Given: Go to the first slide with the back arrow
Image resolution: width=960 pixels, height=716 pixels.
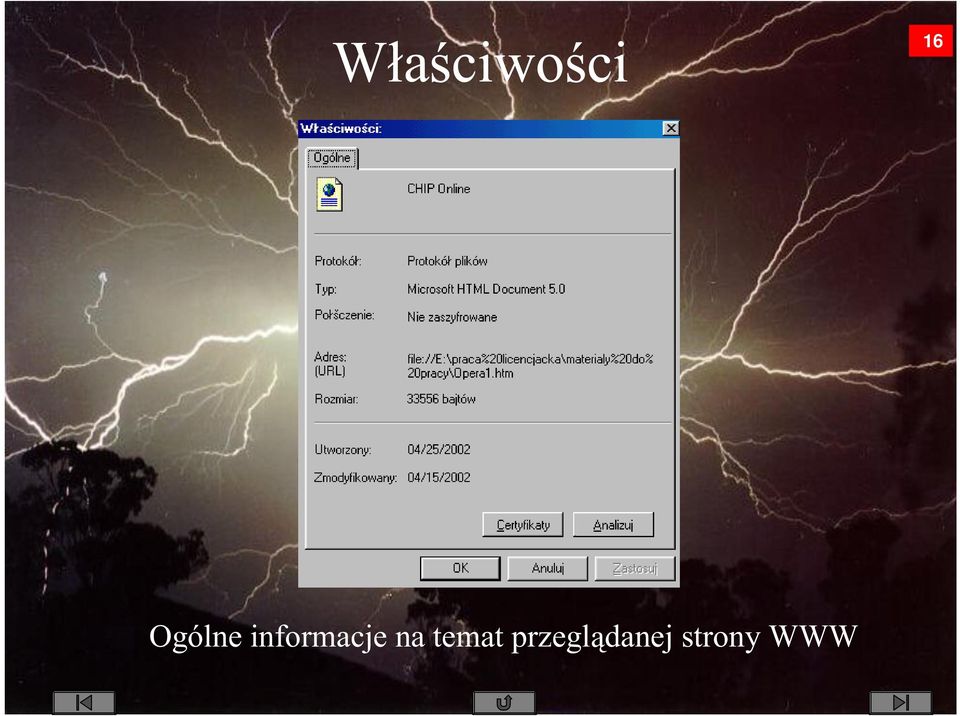Looking at the screenshot, I should pyautogui.click(x=84, y=702).
